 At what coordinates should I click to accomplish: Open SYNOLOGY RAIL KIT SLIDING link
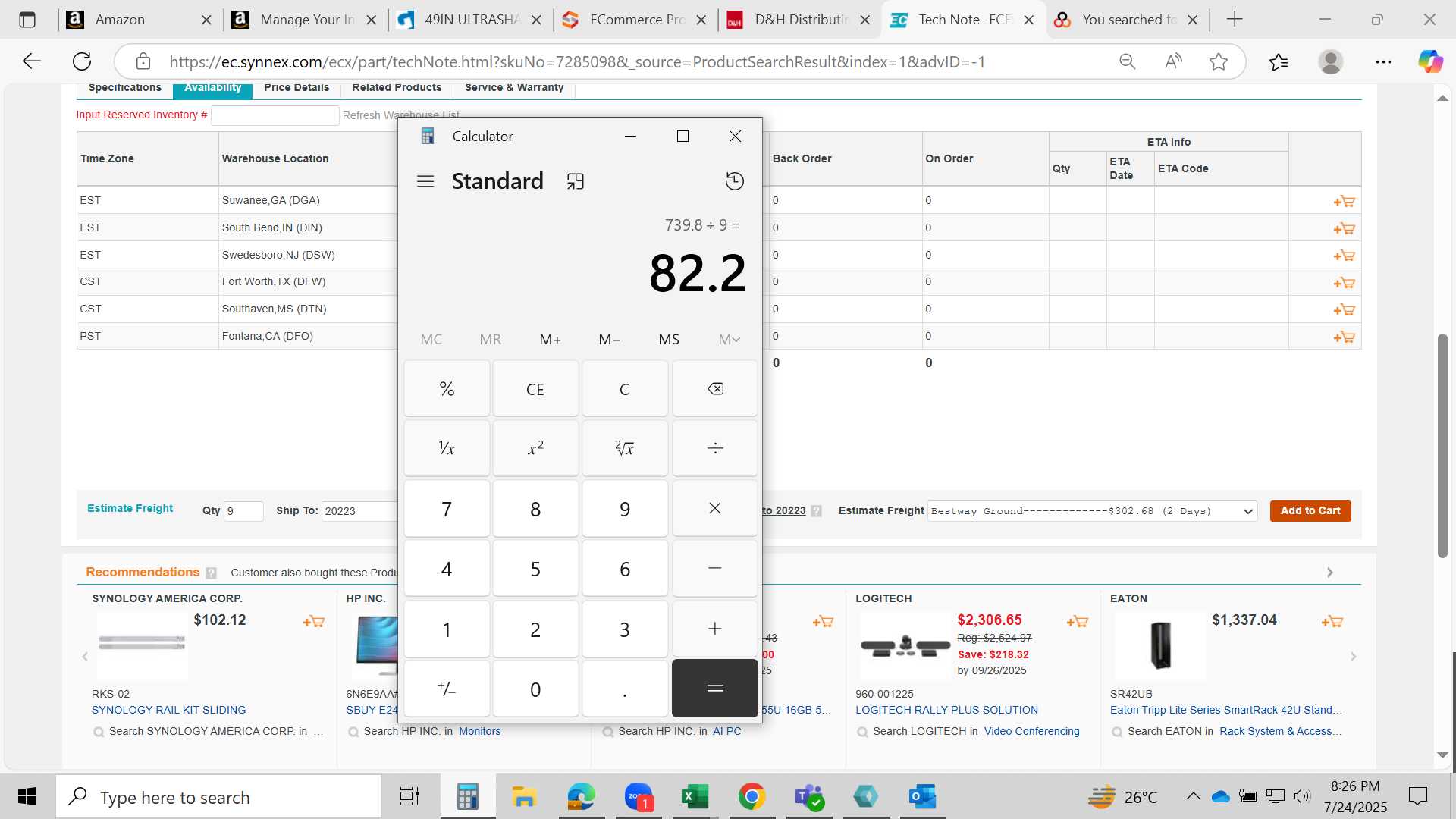pos(168,710)
